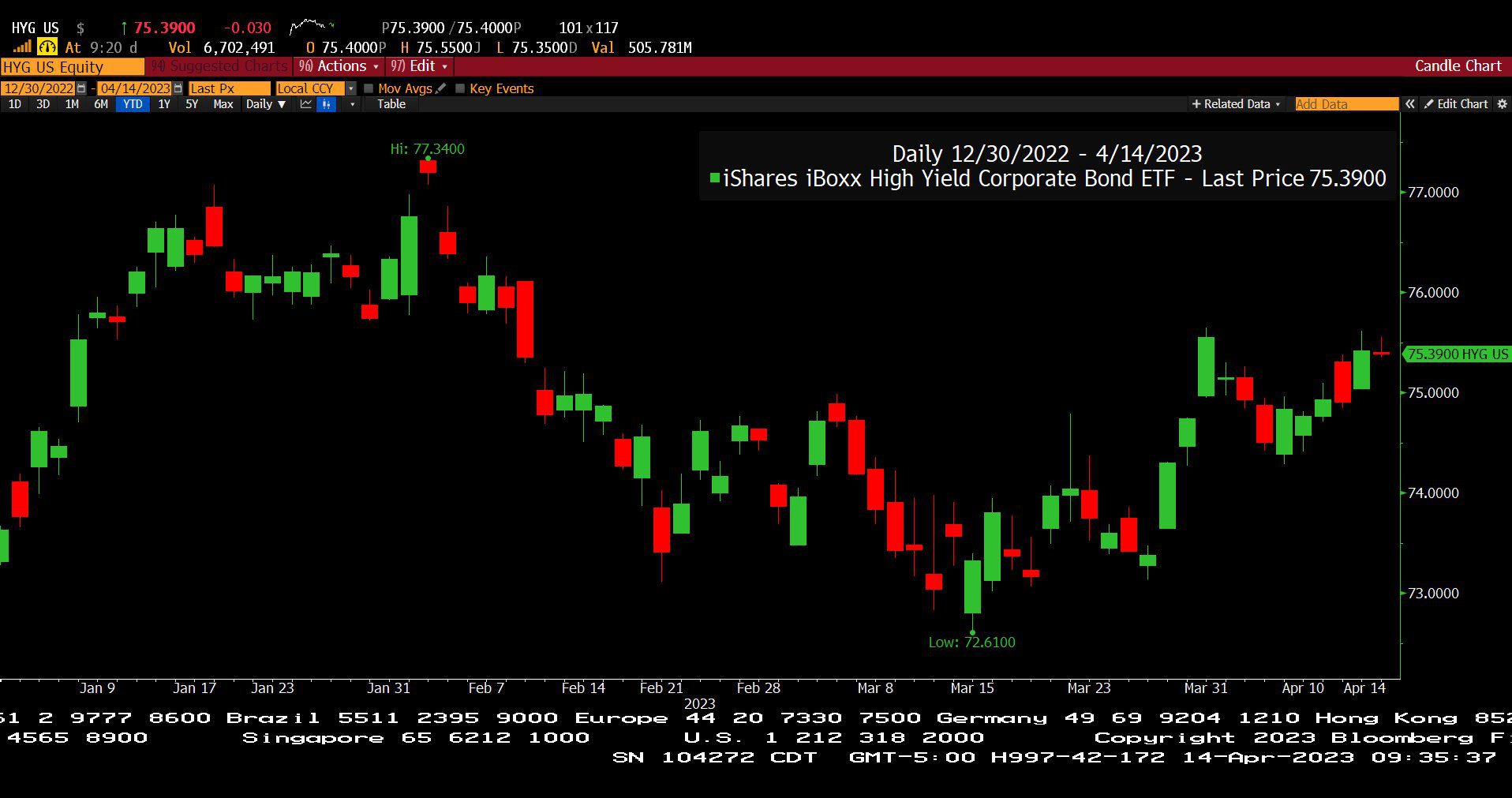Click the Val 505.781M value
Screen dimensions: 1512x798
[x=642, y=47]
